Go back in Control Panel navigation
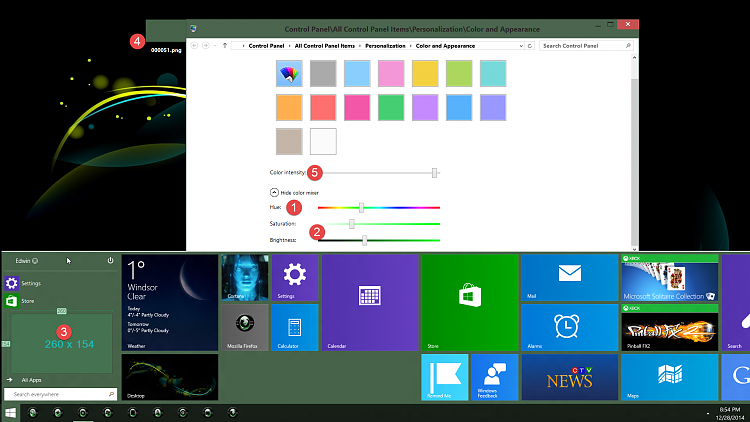Image resolution: width=750 pixels, height=422 pixels. click(194, 45)
